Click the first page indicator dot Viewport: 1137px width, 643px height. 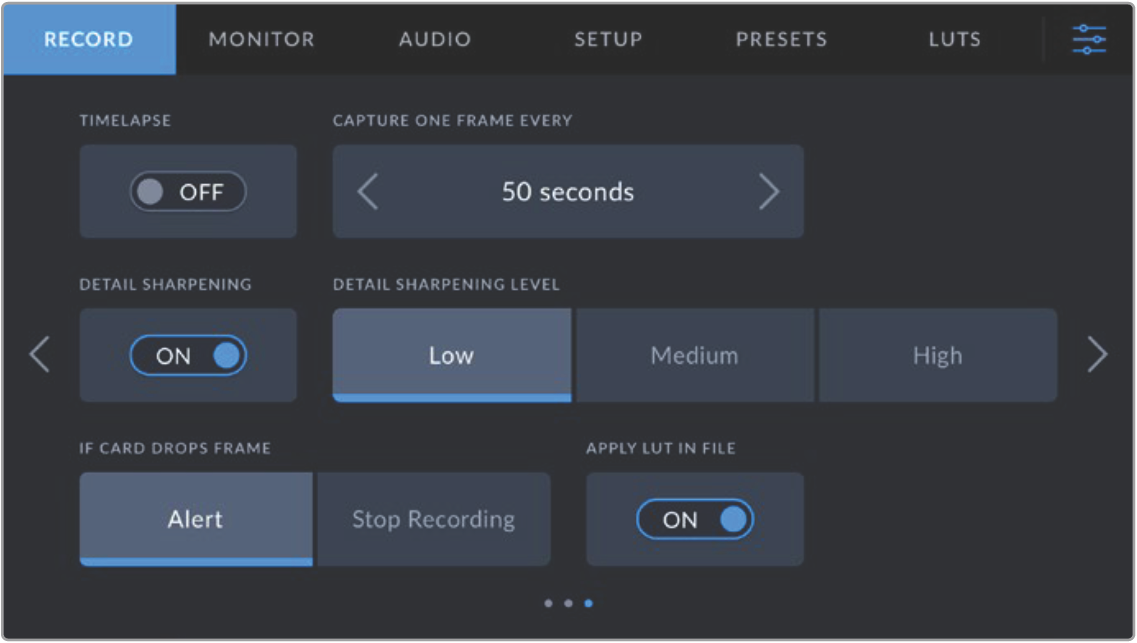[x=548, y=603]
